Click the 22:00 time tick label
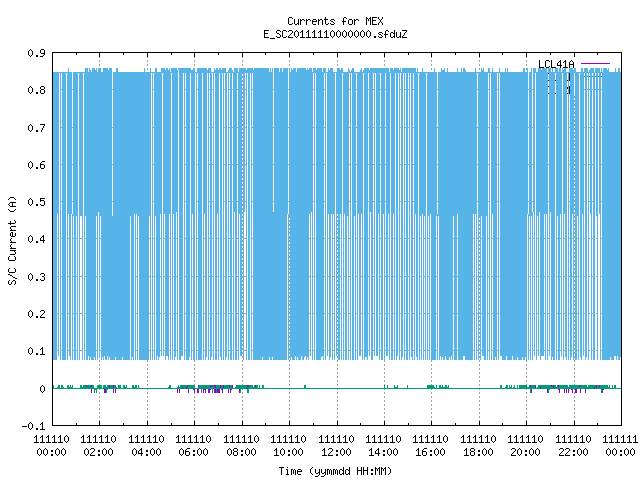Viewport: 640px width, 480px height. 573,452
